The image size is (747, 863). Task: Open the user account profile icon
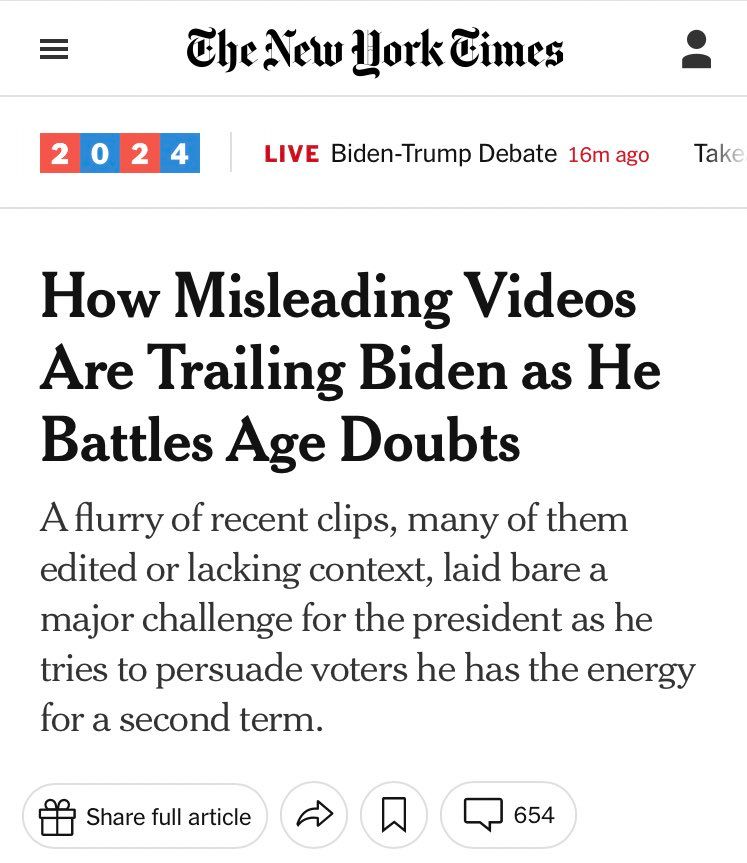point(696,50)
